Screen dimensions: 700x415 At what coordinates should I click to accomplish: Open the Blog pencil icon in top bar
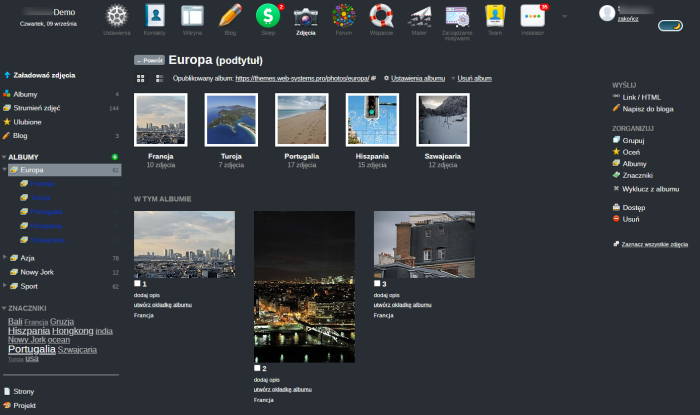[x=230, y=15]
